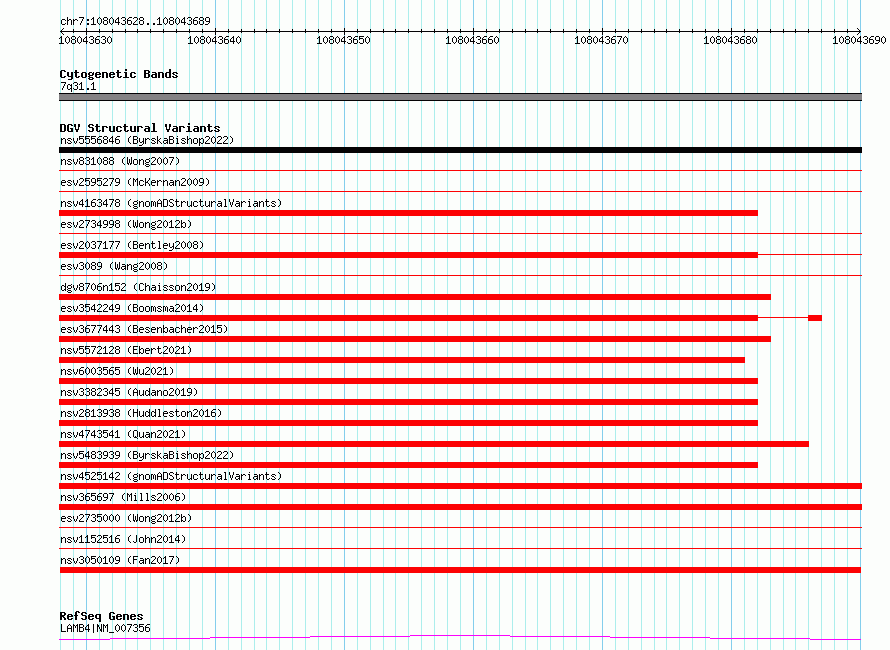
Task: Click the red bar under dgv8706n152
Action: pyautogui.click(x=415, y=297)
